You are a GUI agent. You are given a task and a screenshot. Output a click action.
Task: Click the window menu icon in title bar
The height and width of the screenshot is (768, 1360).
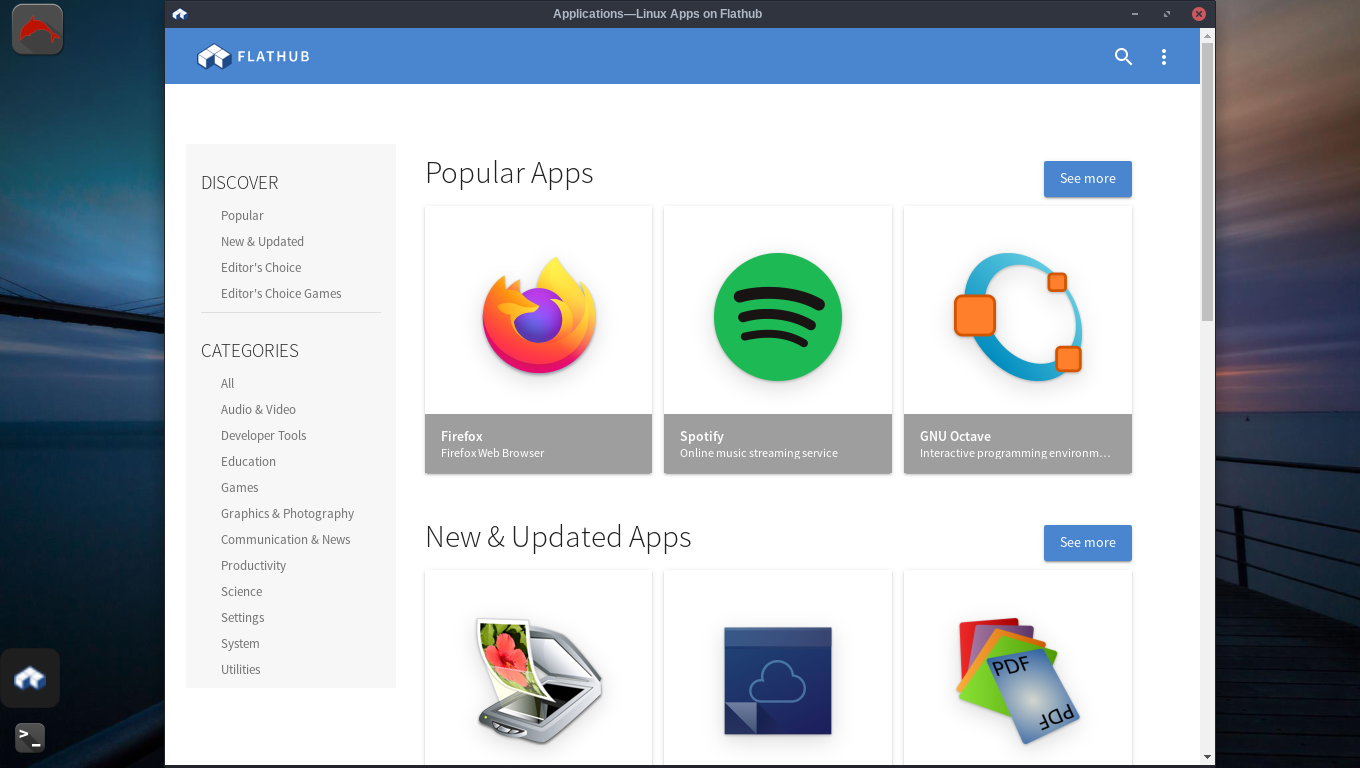tap(179, 14)
